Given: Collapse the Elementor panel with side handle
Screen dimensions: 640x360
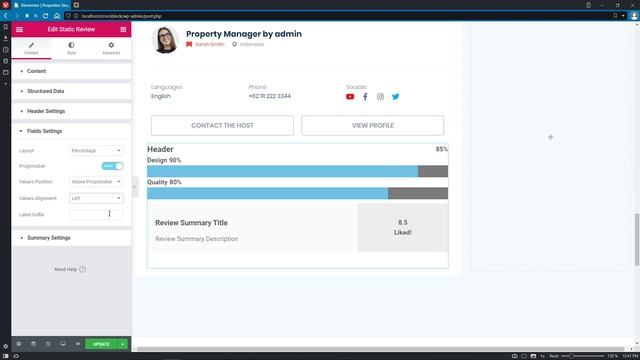Looking at the screenshot, I should pos(134,187).
